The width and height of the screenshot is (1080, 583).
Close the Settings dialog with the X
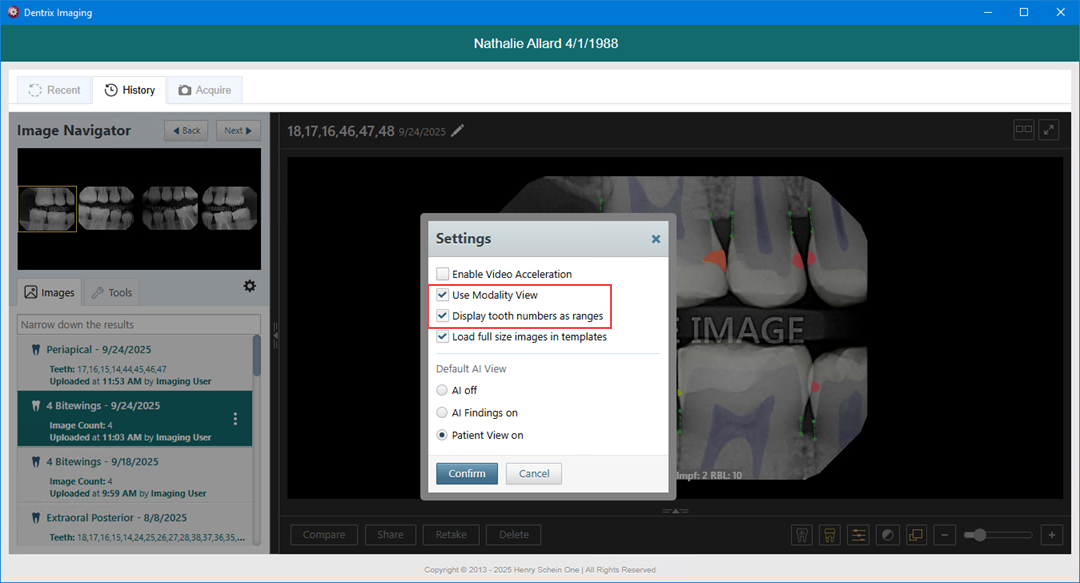[656, 239]
